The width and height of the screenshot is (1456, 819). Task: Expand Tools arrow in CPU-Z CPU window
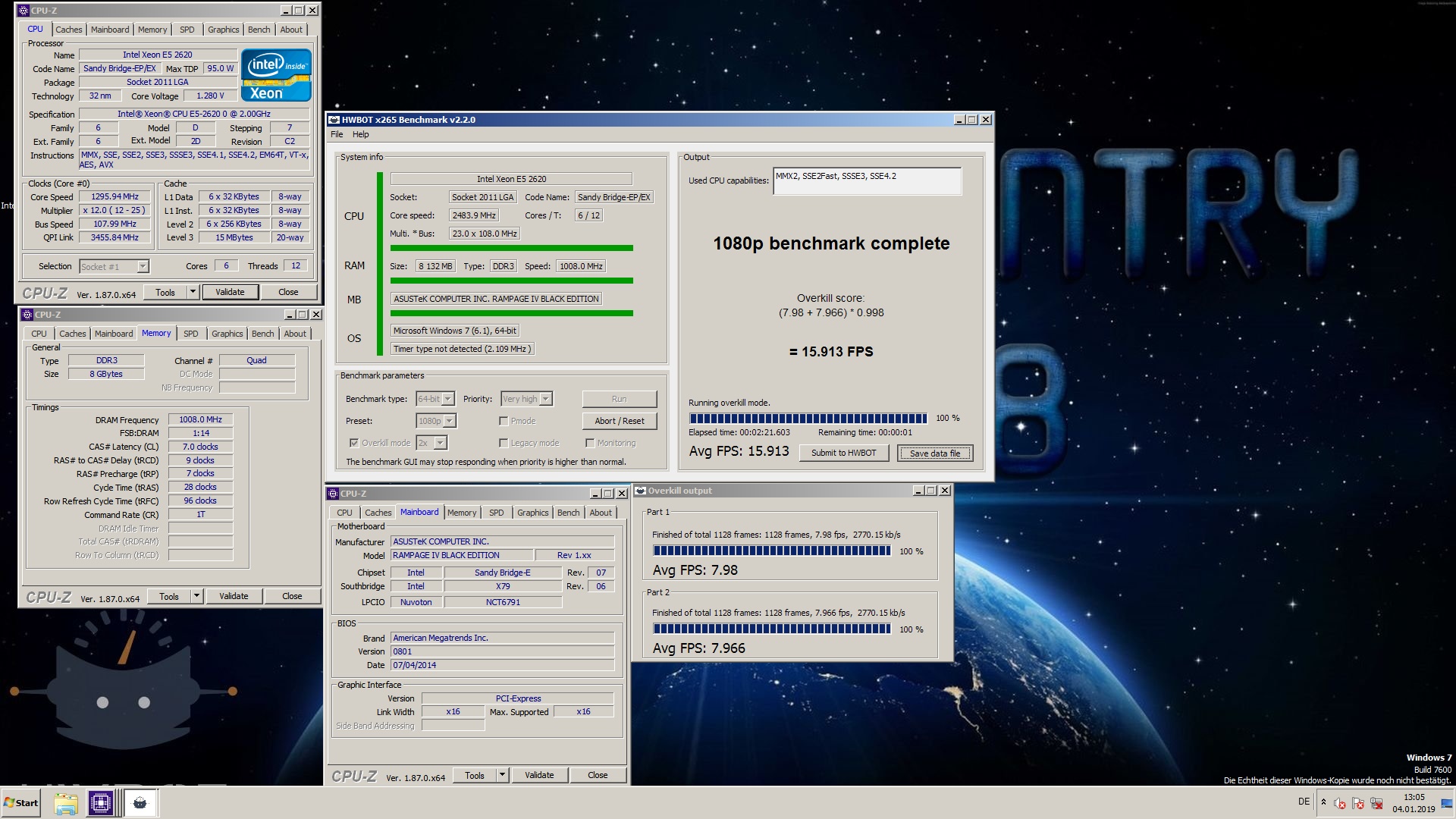193,292
